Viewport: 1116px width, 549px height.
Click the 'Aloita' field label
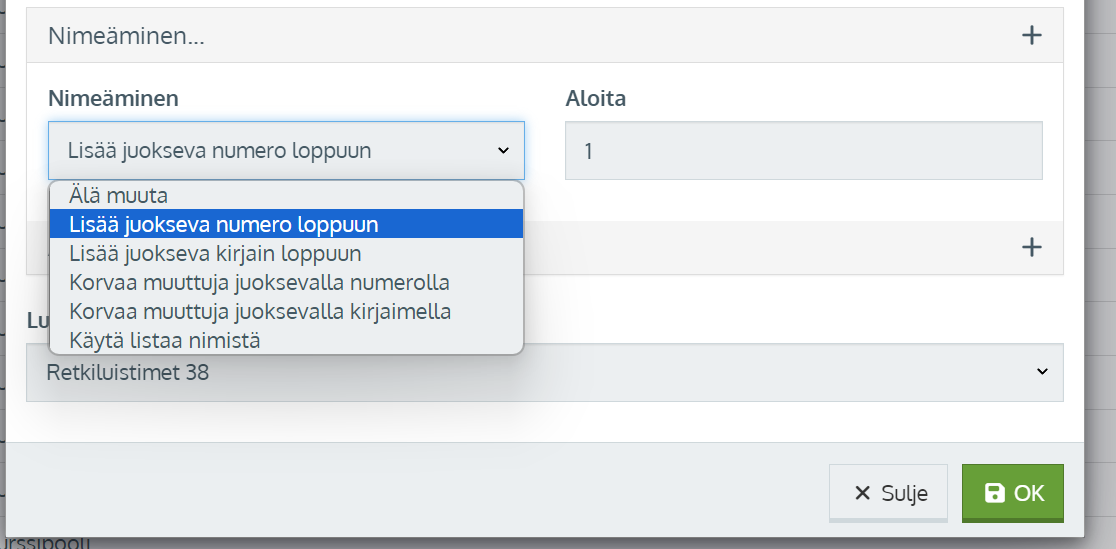tap(595, 98)
